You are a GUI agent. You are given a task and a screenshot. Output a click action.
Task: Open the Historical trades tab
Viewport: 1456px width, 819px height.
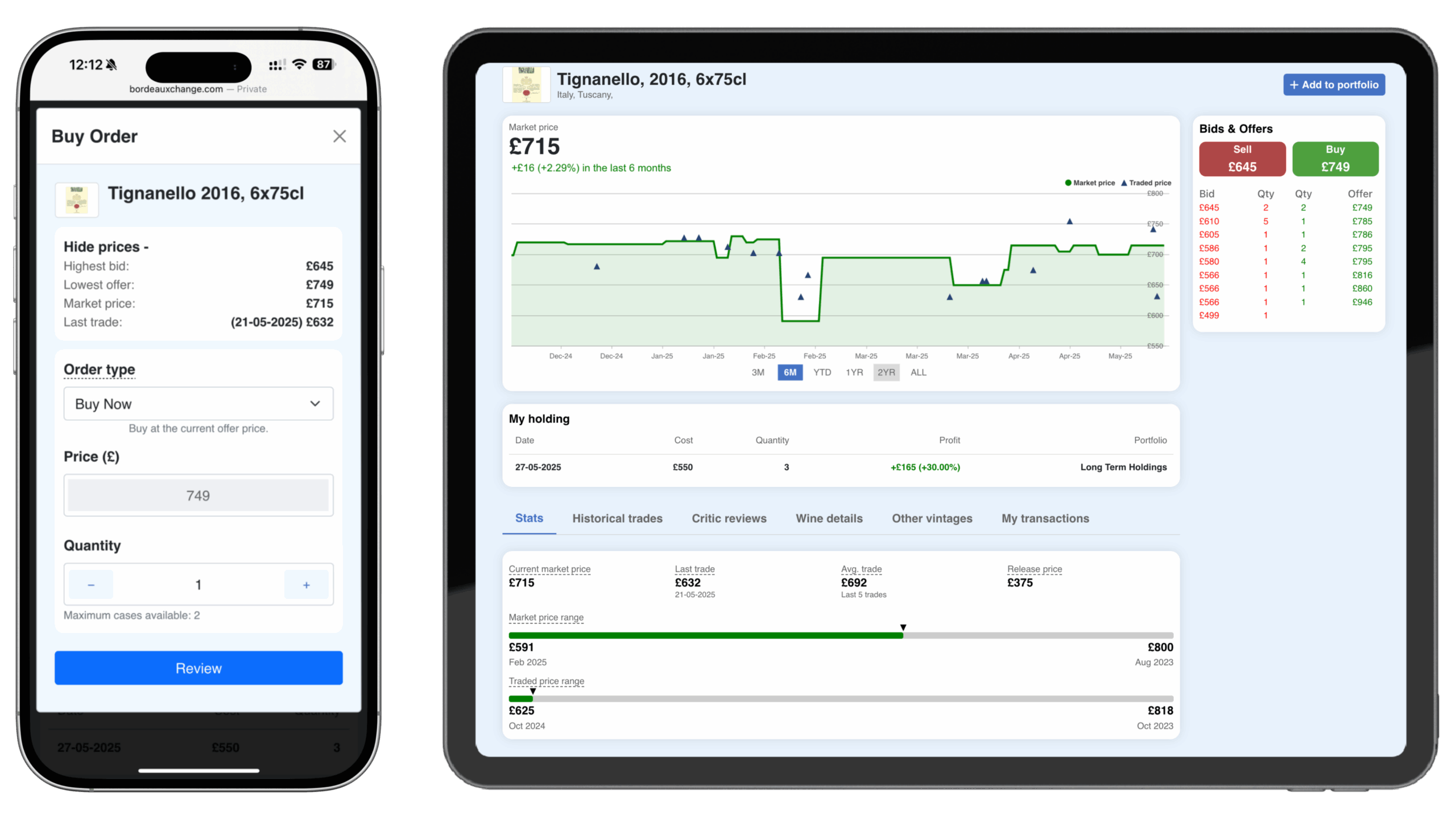[x=617, y=519]
